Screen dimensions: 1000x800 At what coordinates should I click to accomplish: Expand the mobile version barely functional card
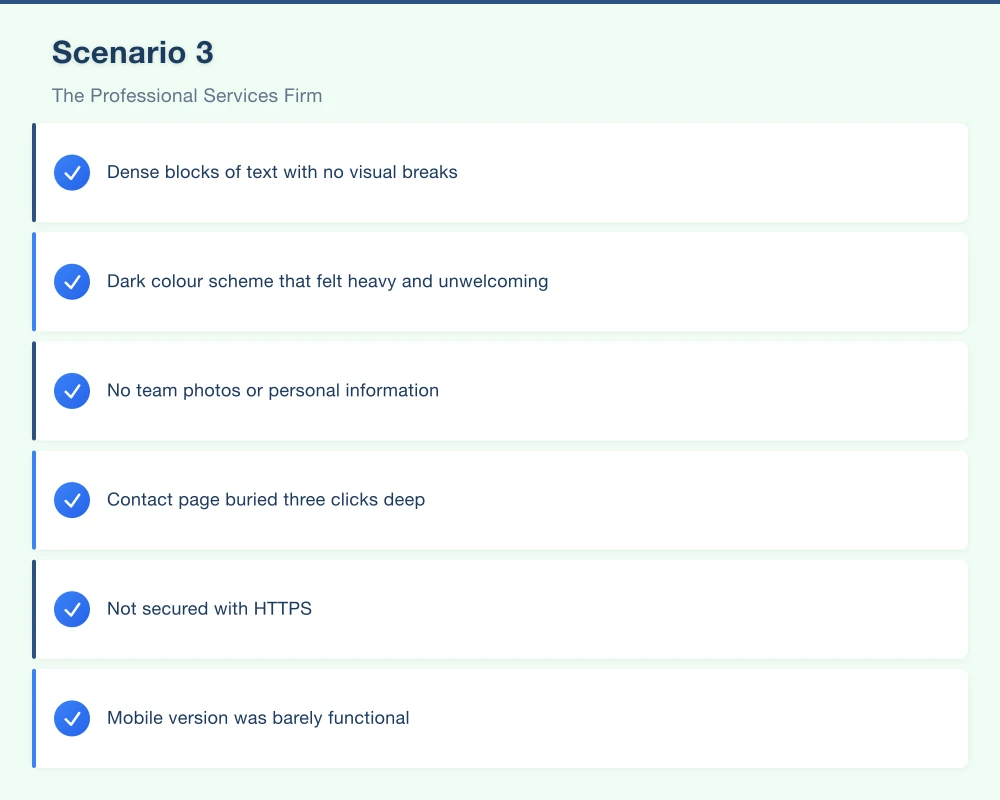500,717
